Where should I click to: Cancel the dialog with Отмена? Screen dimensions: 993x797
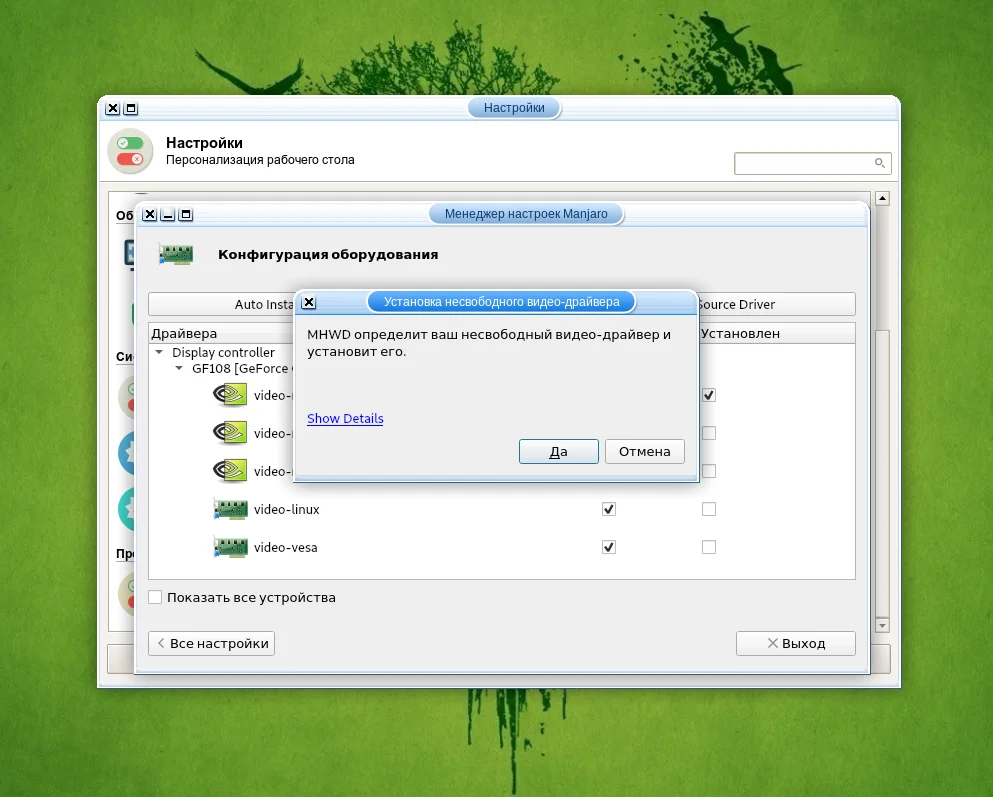click(x=645, y=451)
